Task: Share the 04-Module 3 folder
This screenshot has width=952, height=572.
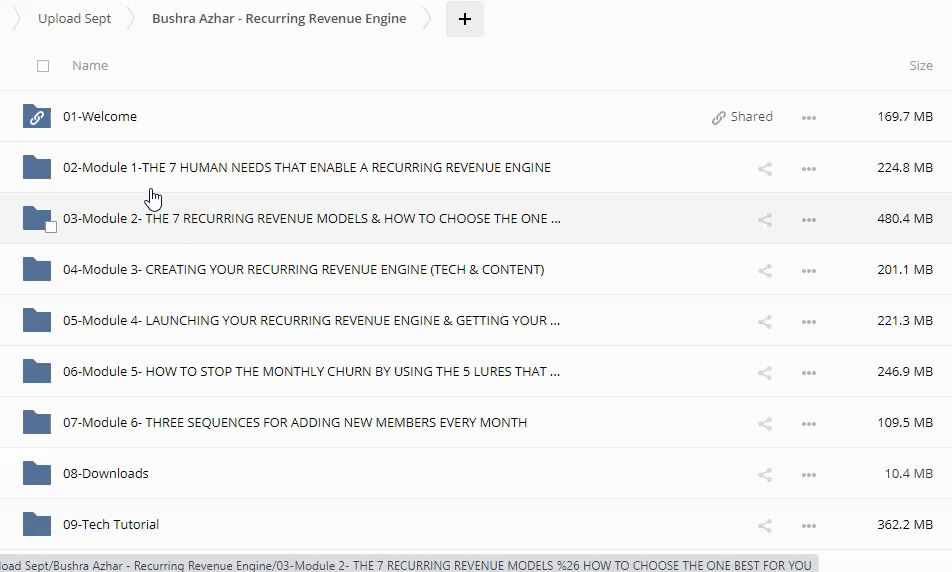Action: [x=765, y=271]
